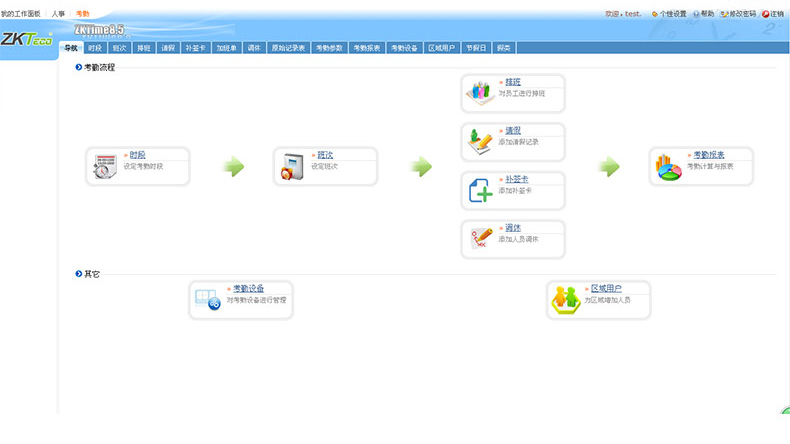Viewport: 790px width, 444px height.
Task: Open the 节假日 tab
Action: point(476,48)
